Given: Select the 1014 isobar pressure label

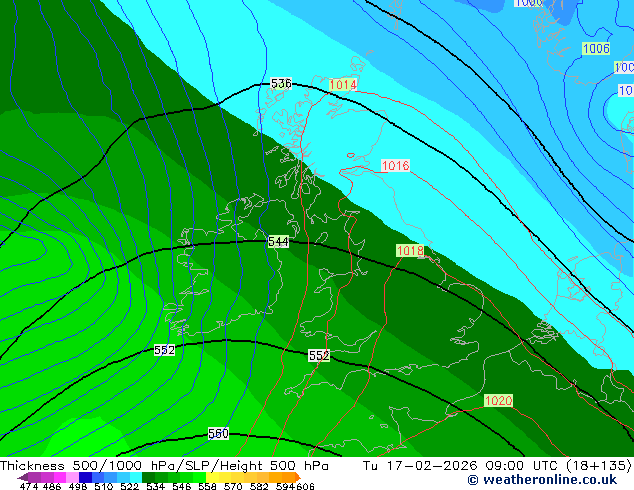Looking at the screenshot, I should (343, 84).
